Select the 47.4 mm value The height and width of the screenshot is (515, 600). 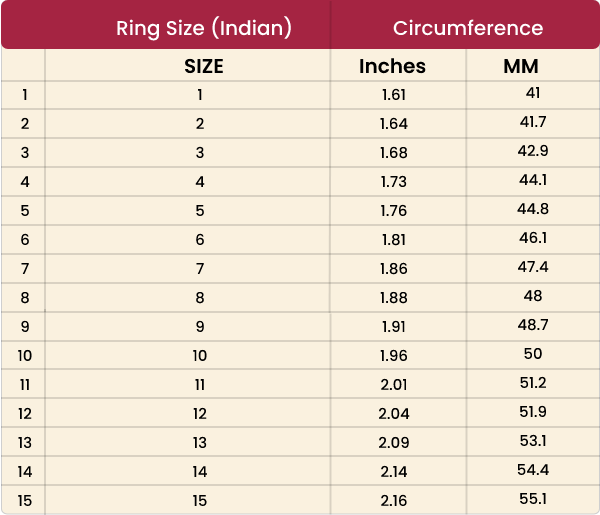[533, 267]
